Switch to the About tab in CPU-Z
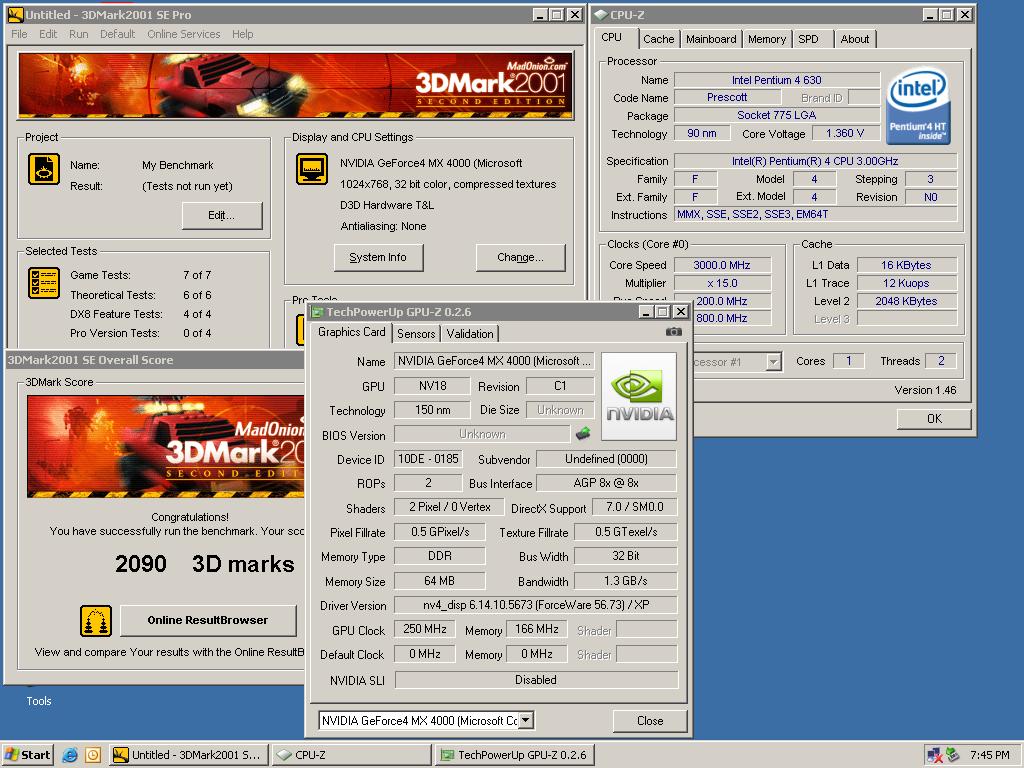This screenshot has height=768, width=1024. [x=855, y=39]
